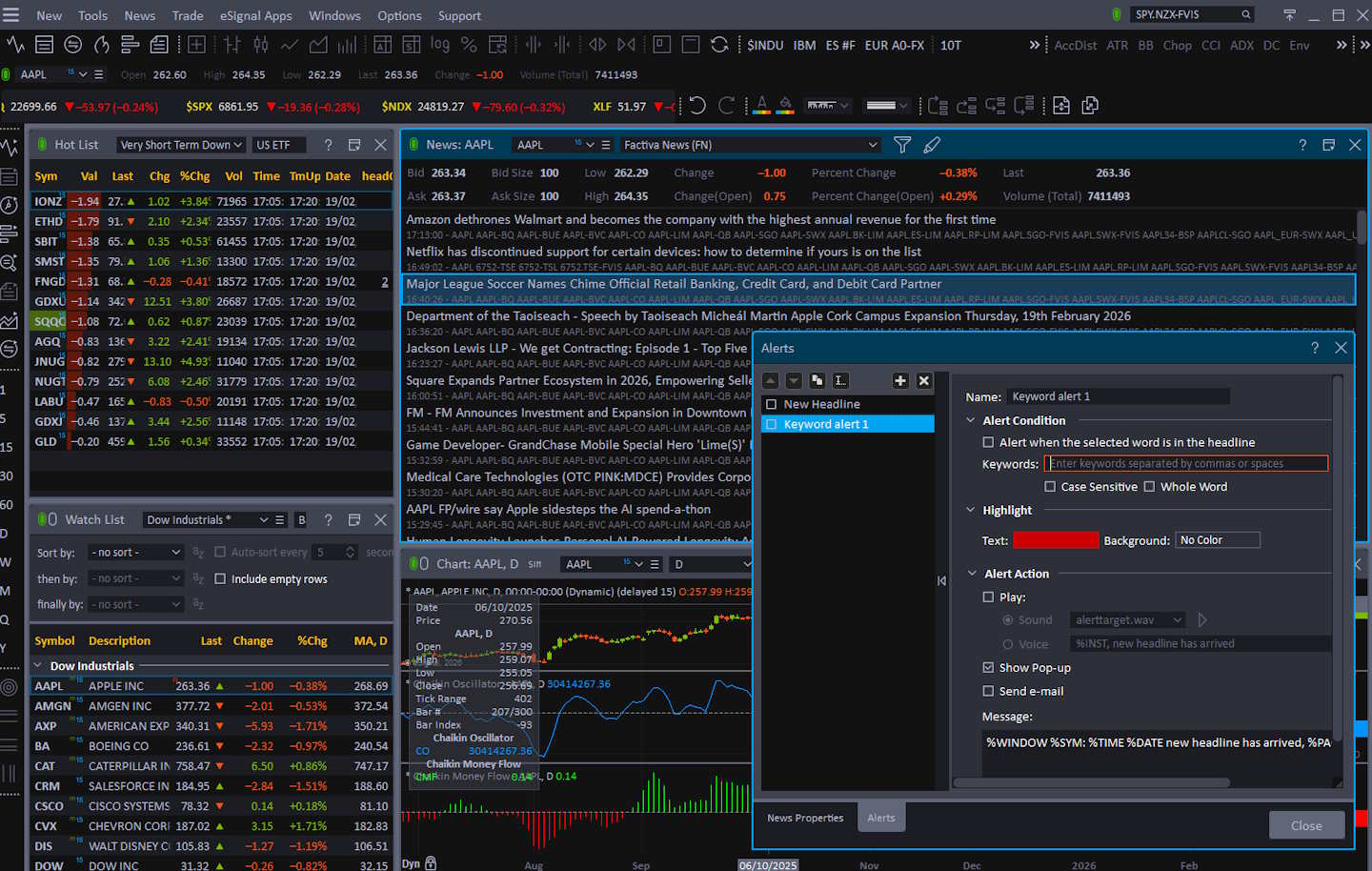This screenshot has width=1372, height=871.
Task: Select candlestick chart type toolbar icon
Action: (x=261, y=45)
